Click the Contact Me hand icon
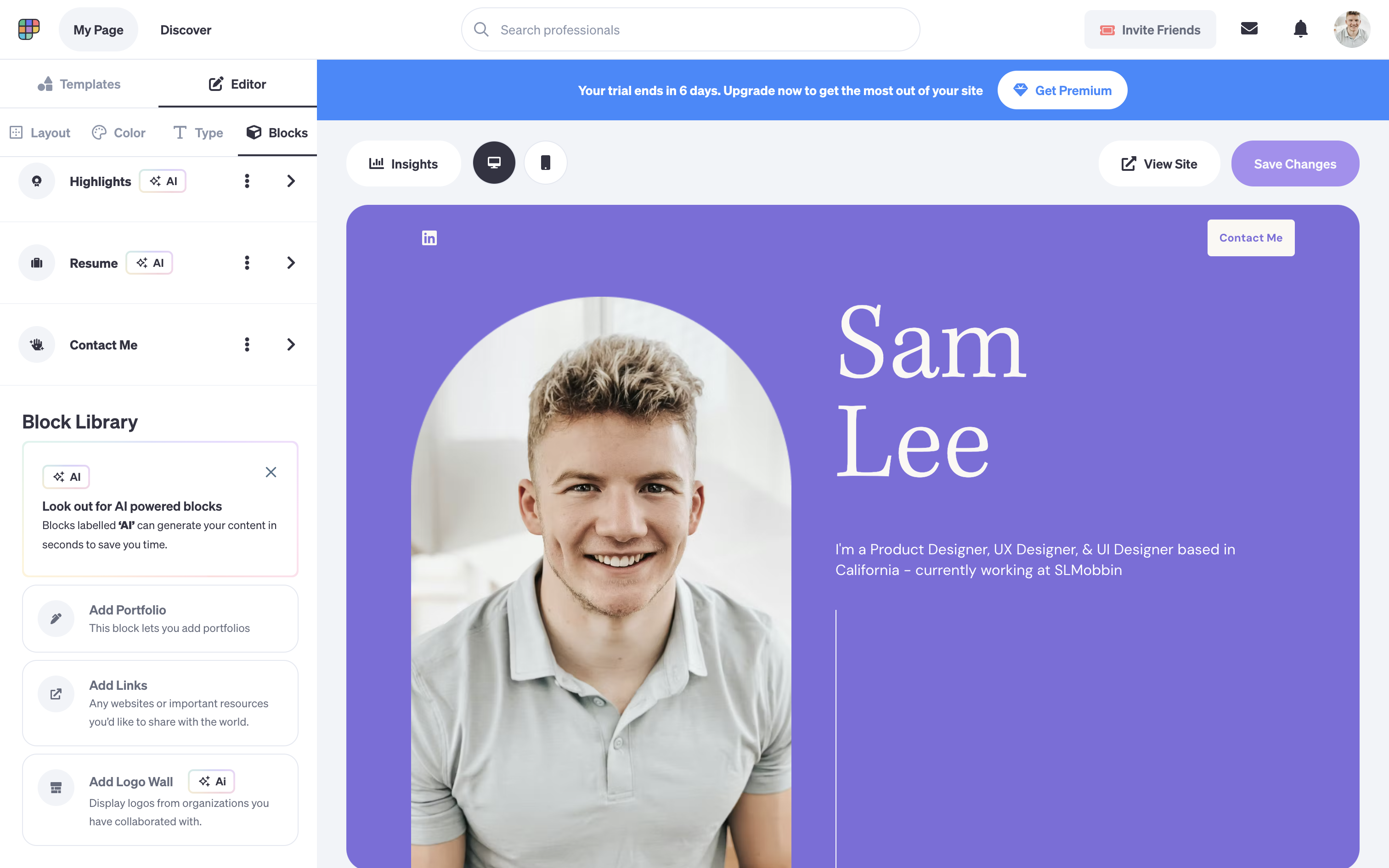 coord(37,344)
